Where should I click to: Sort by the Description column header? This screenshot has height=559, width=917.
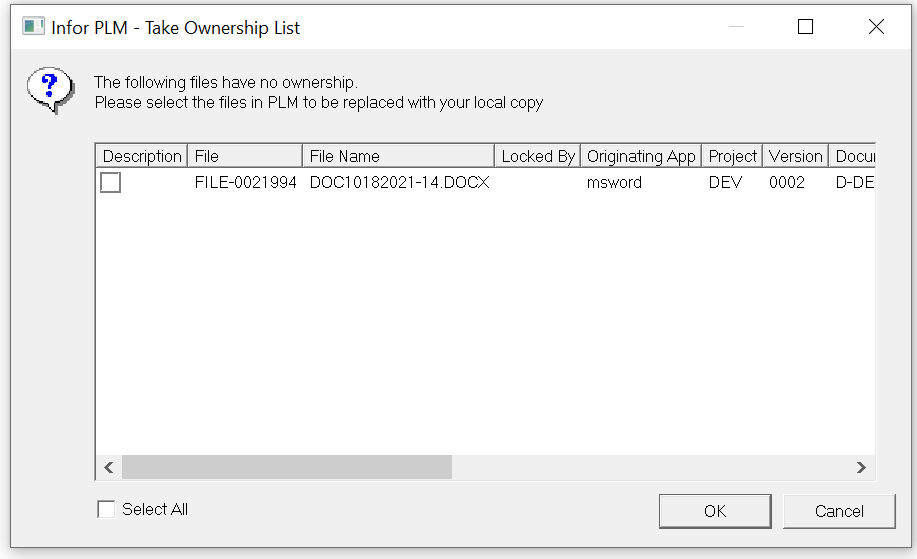pyautogui.click(x=142, y=156)
